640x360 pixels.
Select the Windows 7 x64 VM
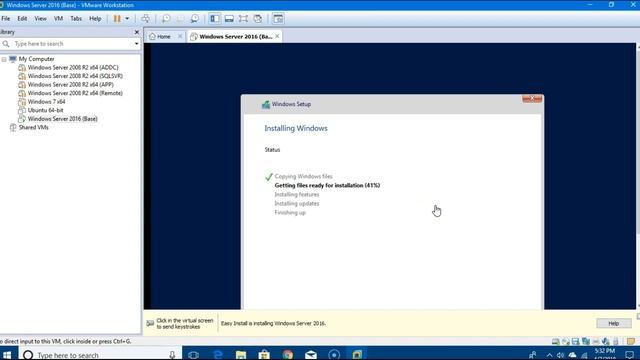[x=47, y=102]
